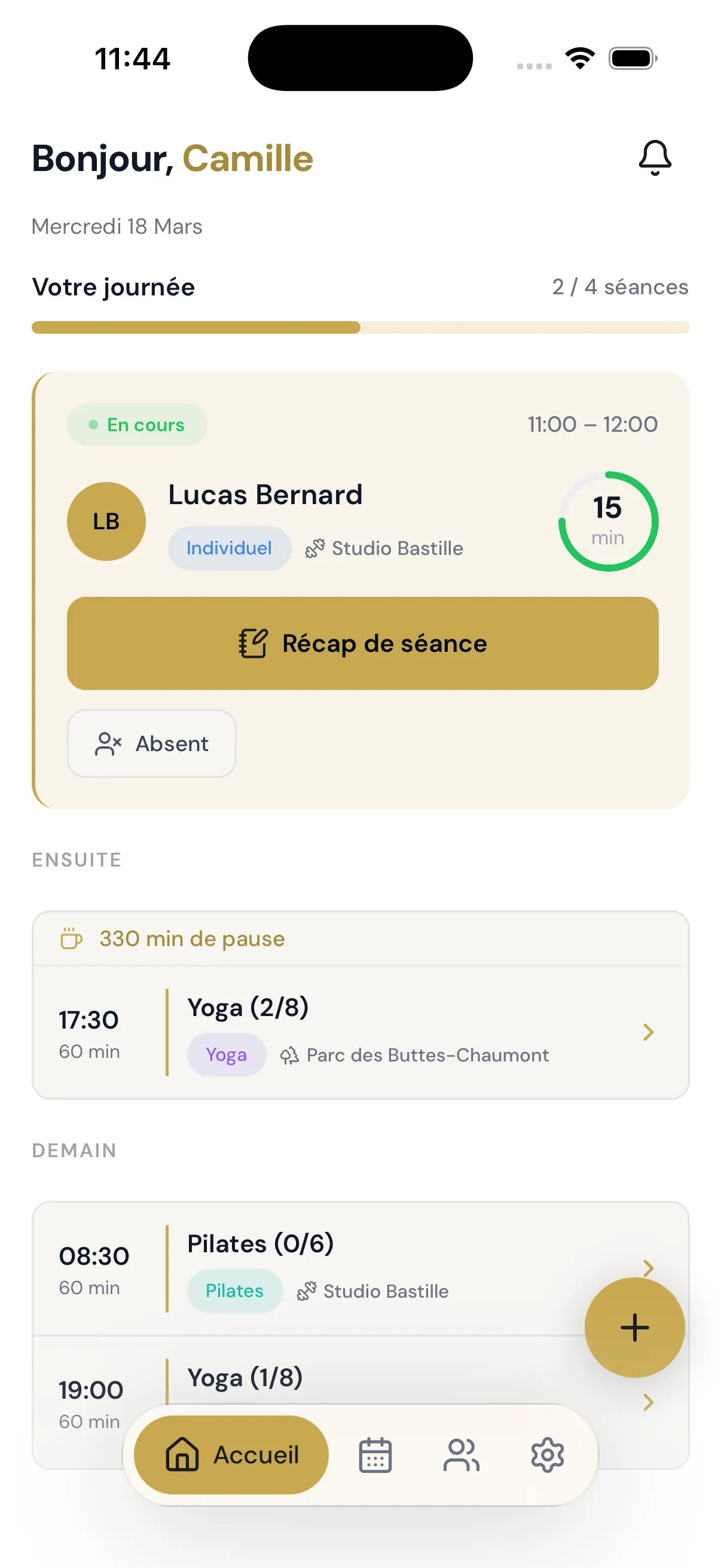Tap the green Pilates category tag

click(234, 1291)
